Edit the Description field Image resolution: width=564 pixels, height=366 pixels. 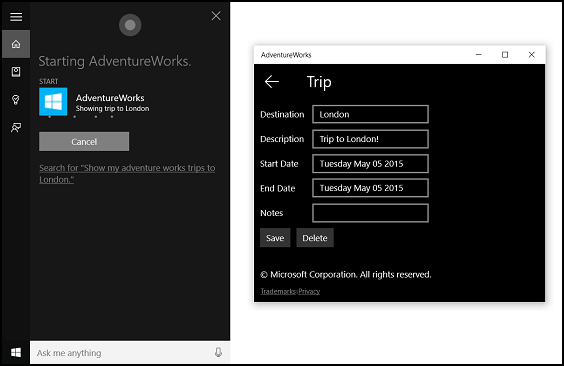[x=370, y=139]
